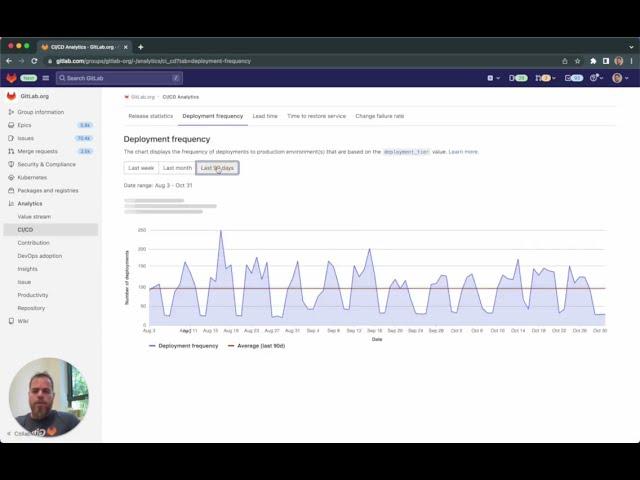Open Issue analytics

(24, 282)
